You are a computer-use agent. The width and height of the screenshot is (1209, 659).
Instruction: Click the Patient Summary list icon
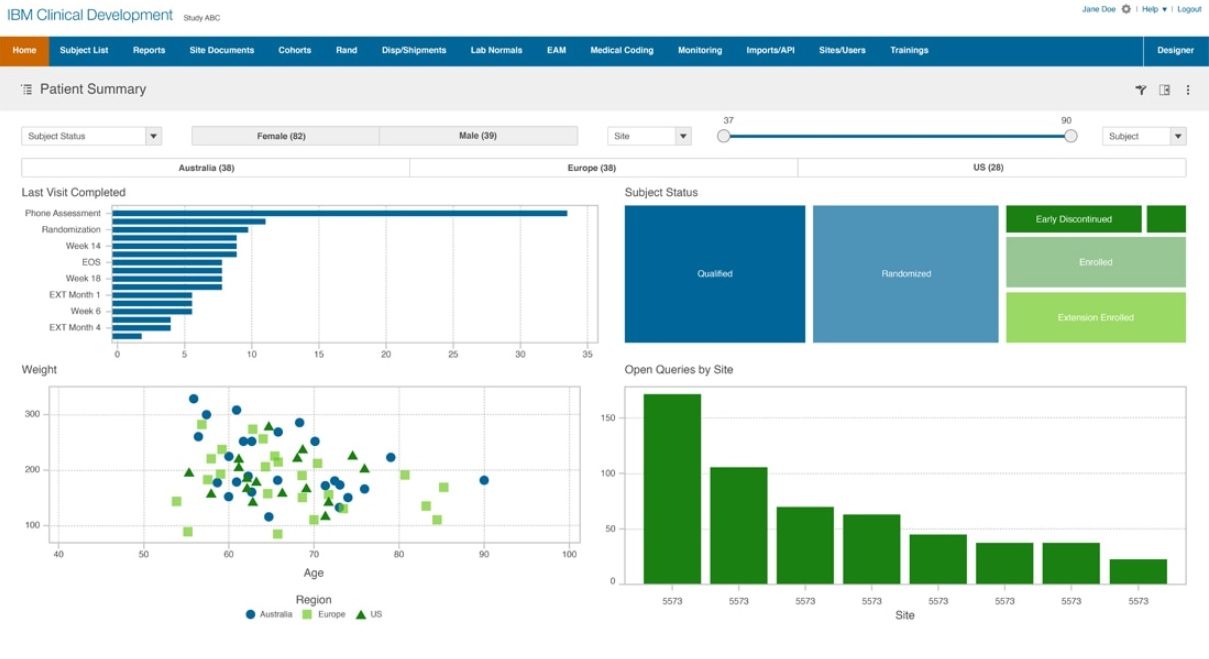click(25, 89)
